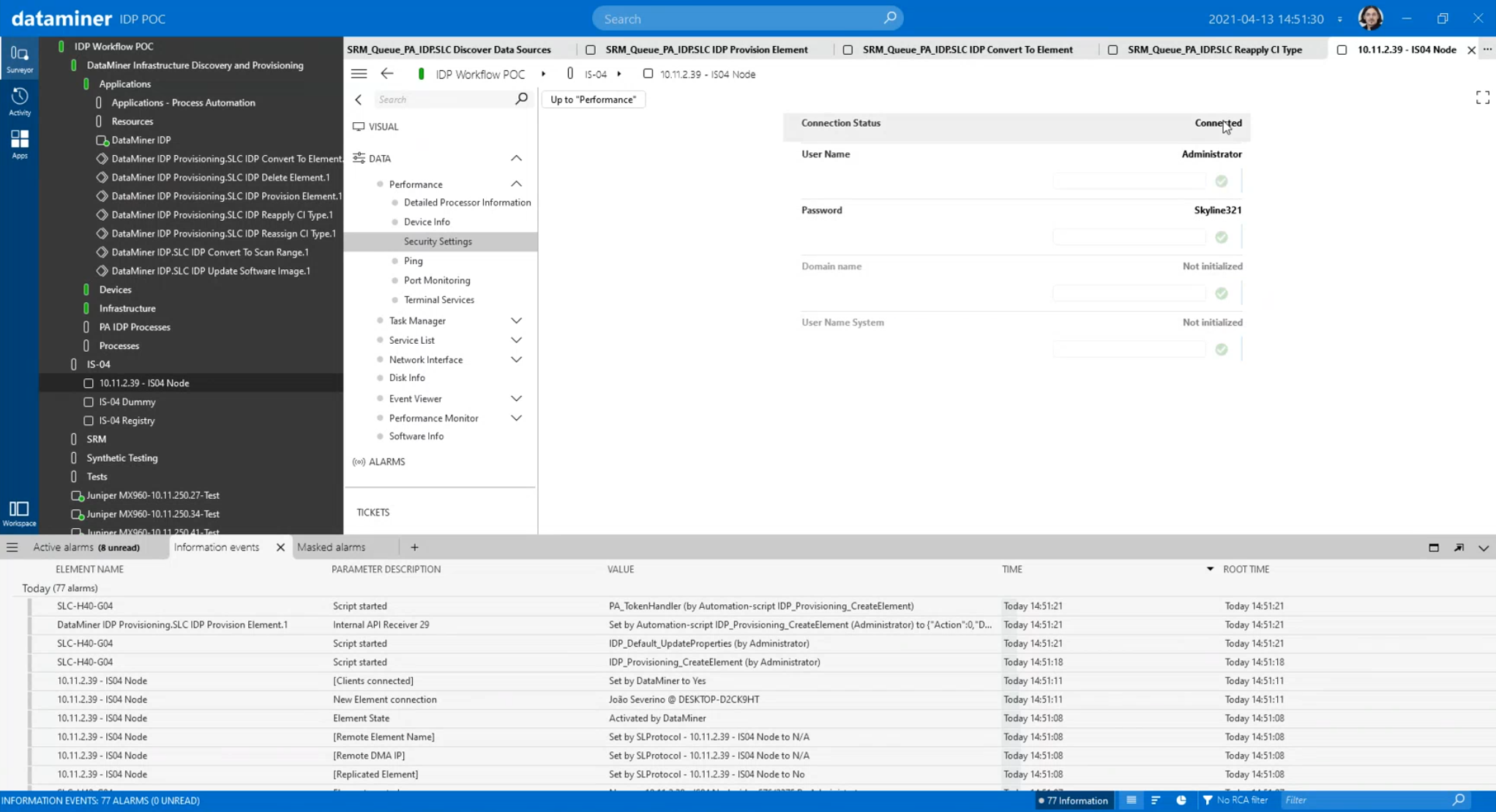
Task: Undock the alarm console window
Action: coord(1459,547)
